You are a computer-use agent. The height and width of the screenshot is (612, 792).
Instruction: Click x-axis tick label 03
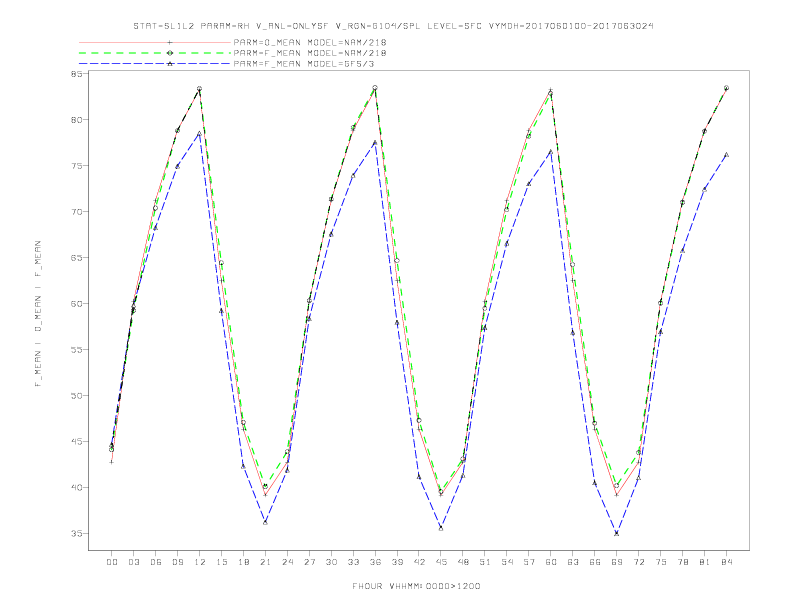[133, 562]
